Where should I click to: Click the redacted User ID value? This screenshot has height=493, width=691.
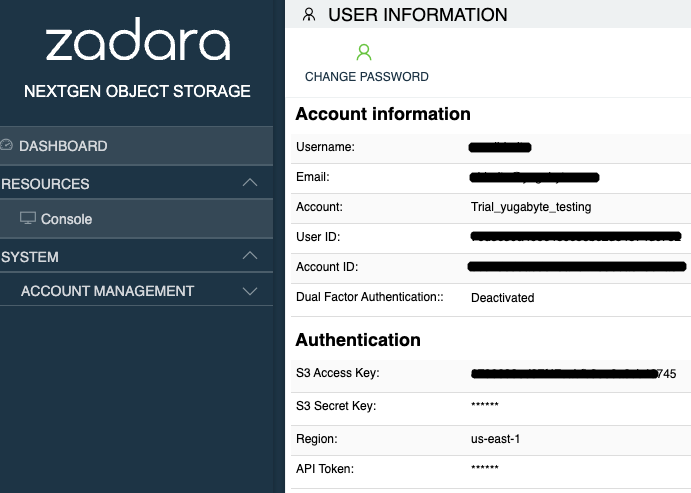(576, 237)
